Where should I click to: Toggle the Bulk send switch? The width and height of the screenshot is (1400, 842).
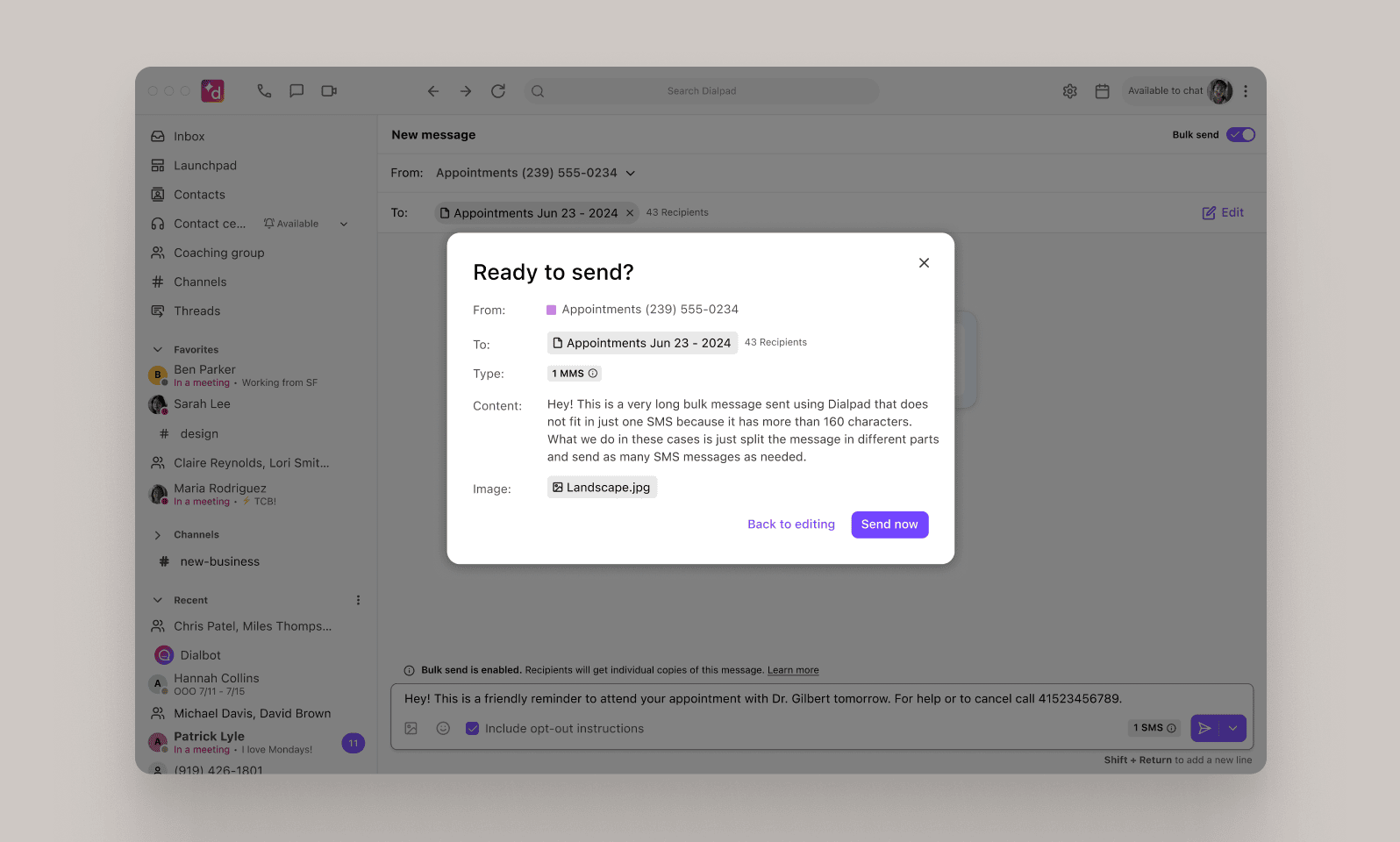tap(1241, 134)
